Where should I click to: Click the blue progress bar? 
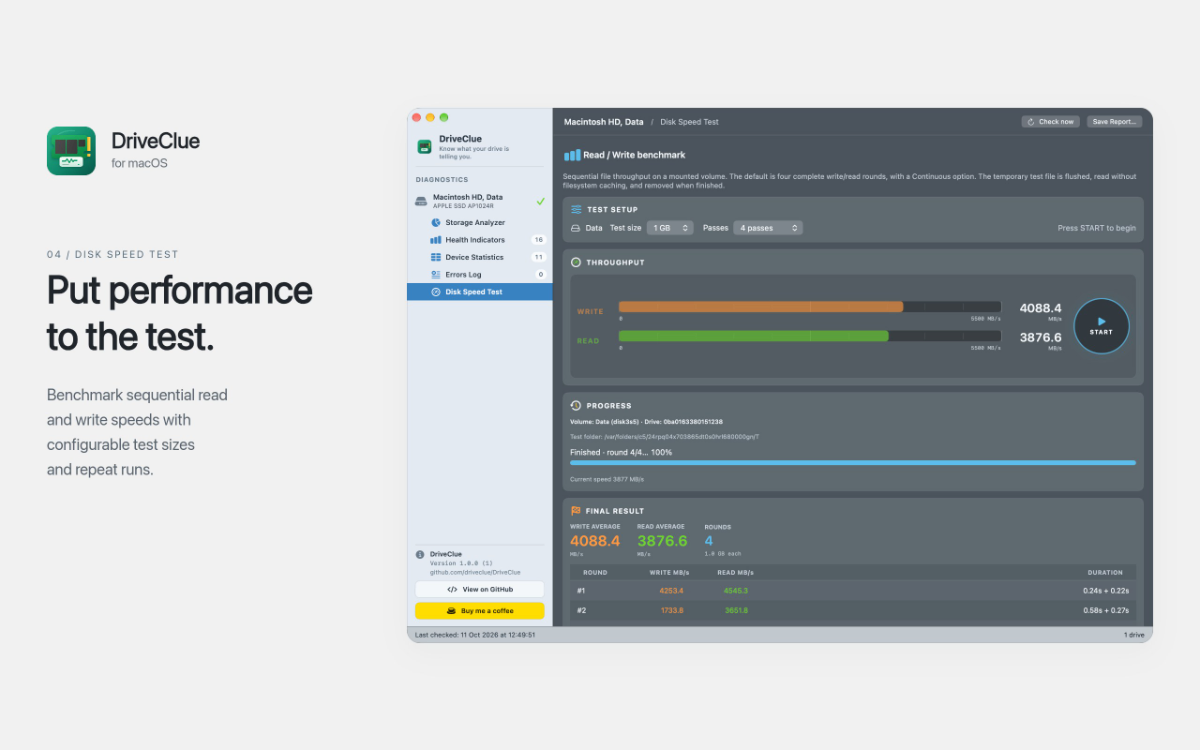pos(853,463)
